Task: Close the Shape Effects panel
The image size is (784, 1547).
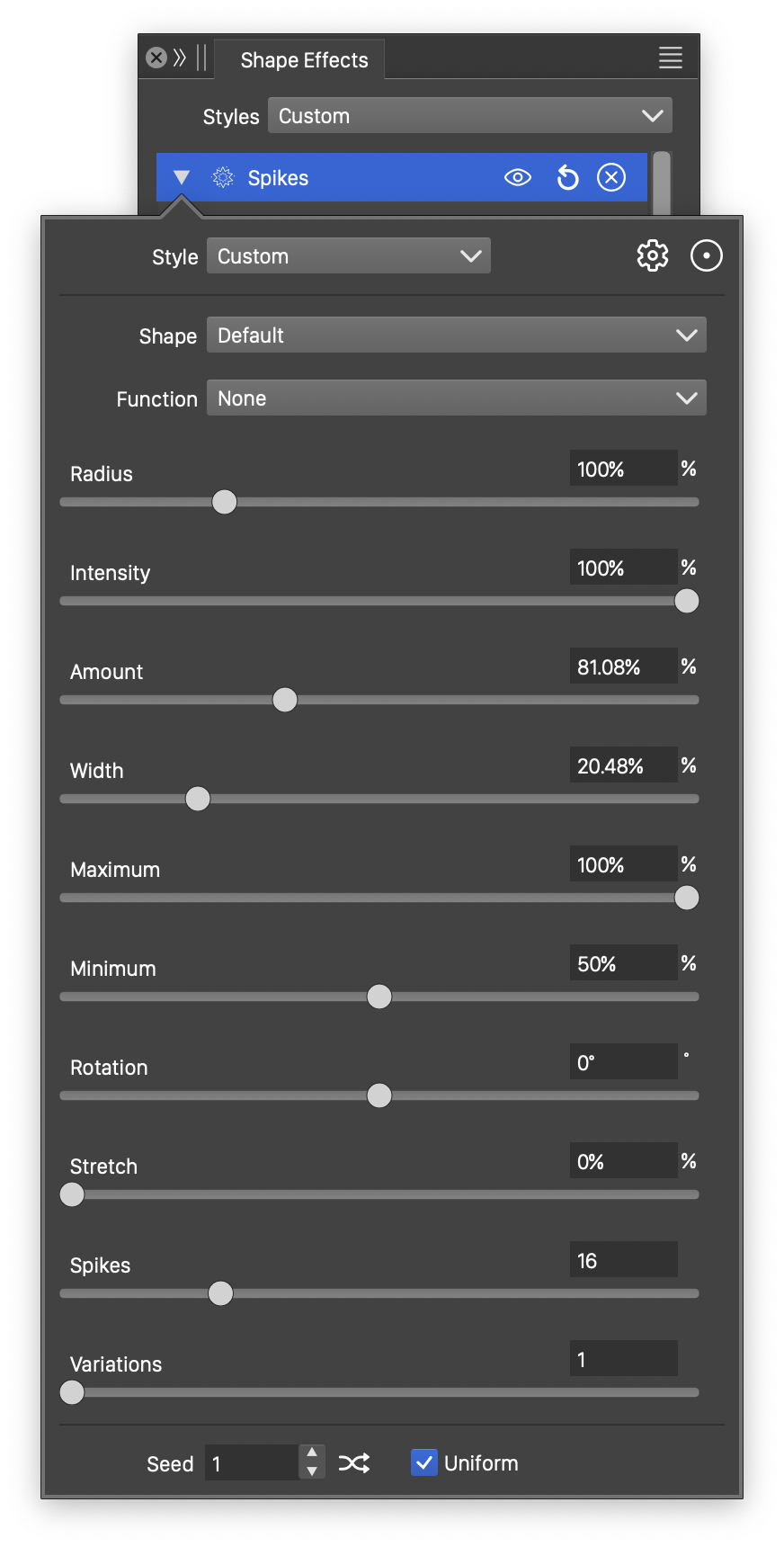Action: pyautogui.click(x=156, y=58)
